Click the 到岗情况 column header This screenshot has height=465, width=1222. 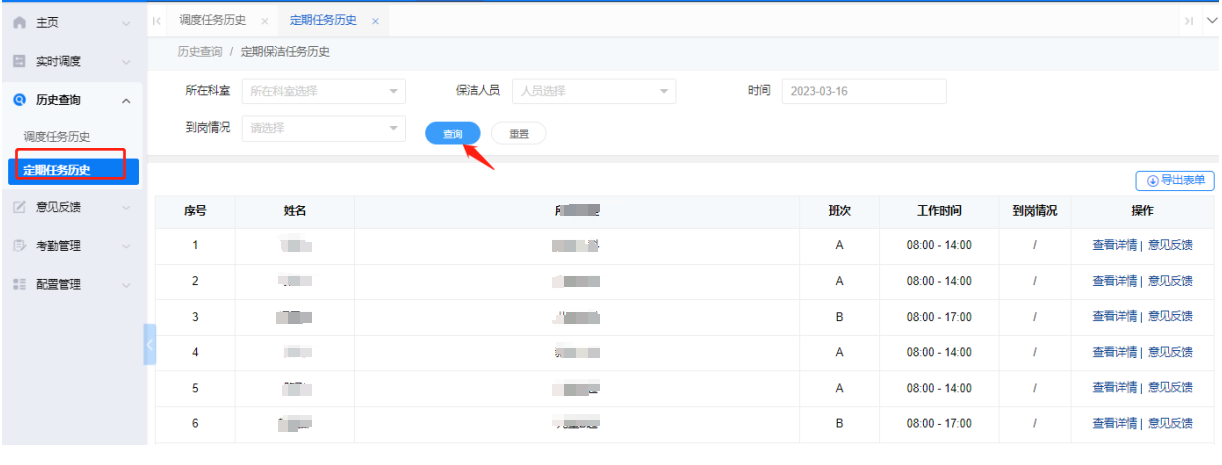[x=1034, y=211]
